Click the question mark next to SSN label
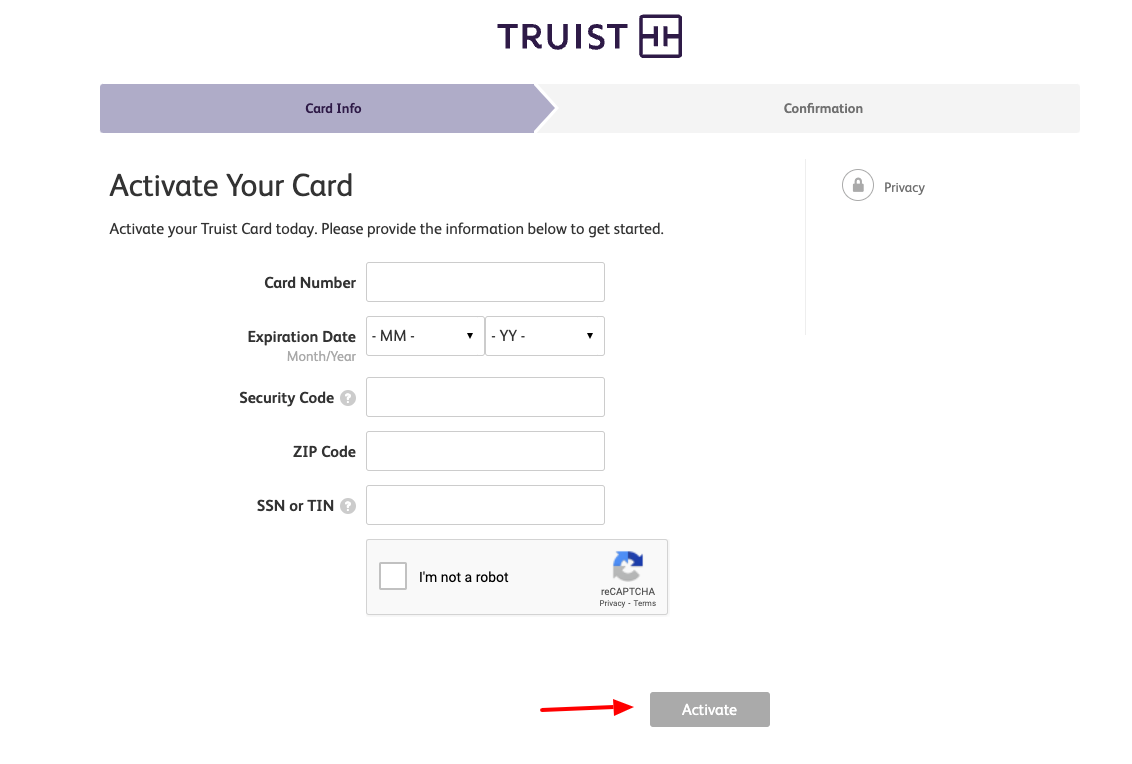Image resolution: width=1132 pixels, height=764 pixels. pyautogui.click(x=347, y=505)
